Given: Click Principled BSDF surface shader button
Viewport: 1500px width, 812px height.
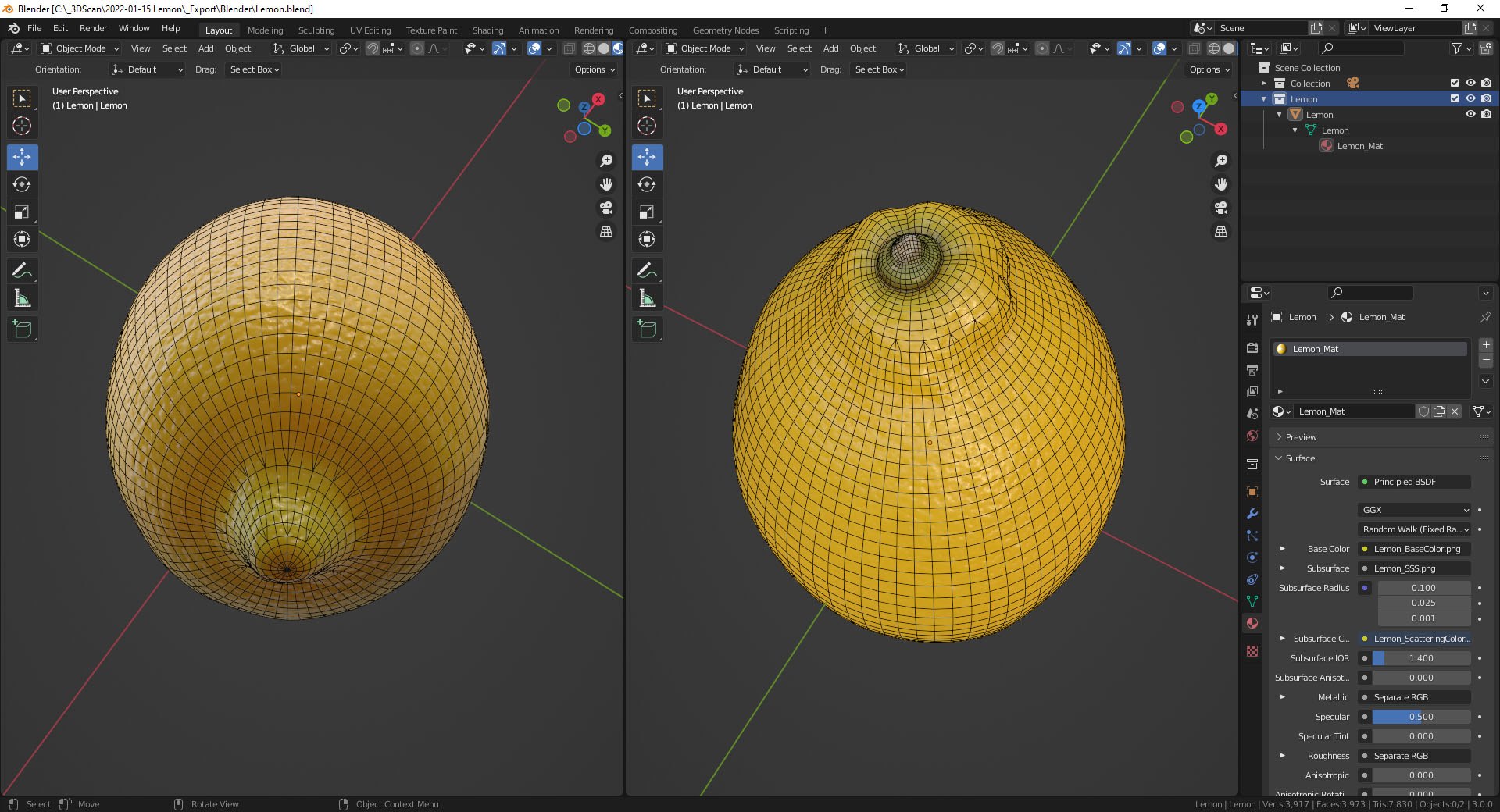Looking at the screenshot, I should (x=1415, y=482).
